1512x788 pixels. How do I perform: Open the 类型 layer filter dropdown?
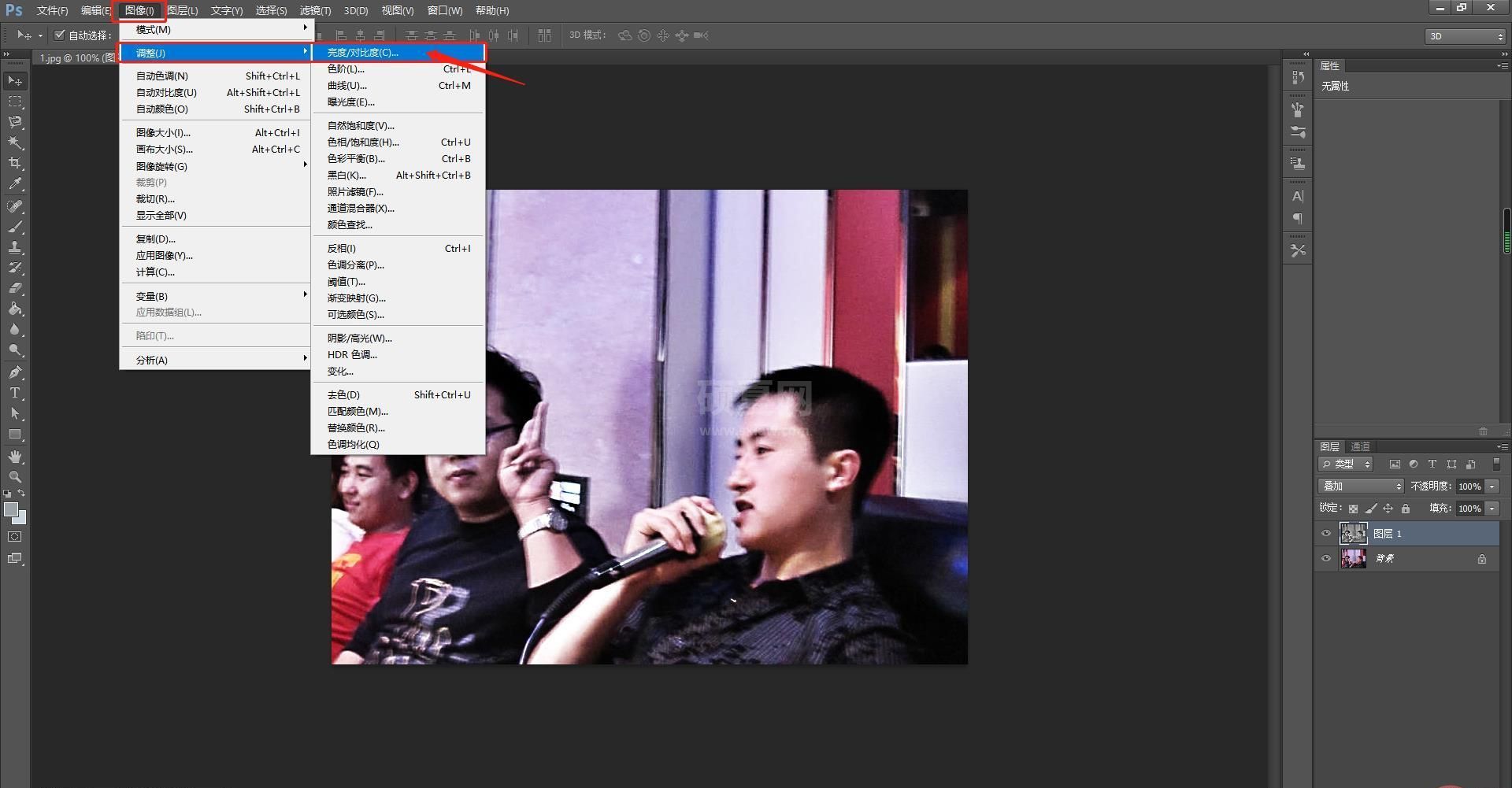click(x=1346, y=464)
